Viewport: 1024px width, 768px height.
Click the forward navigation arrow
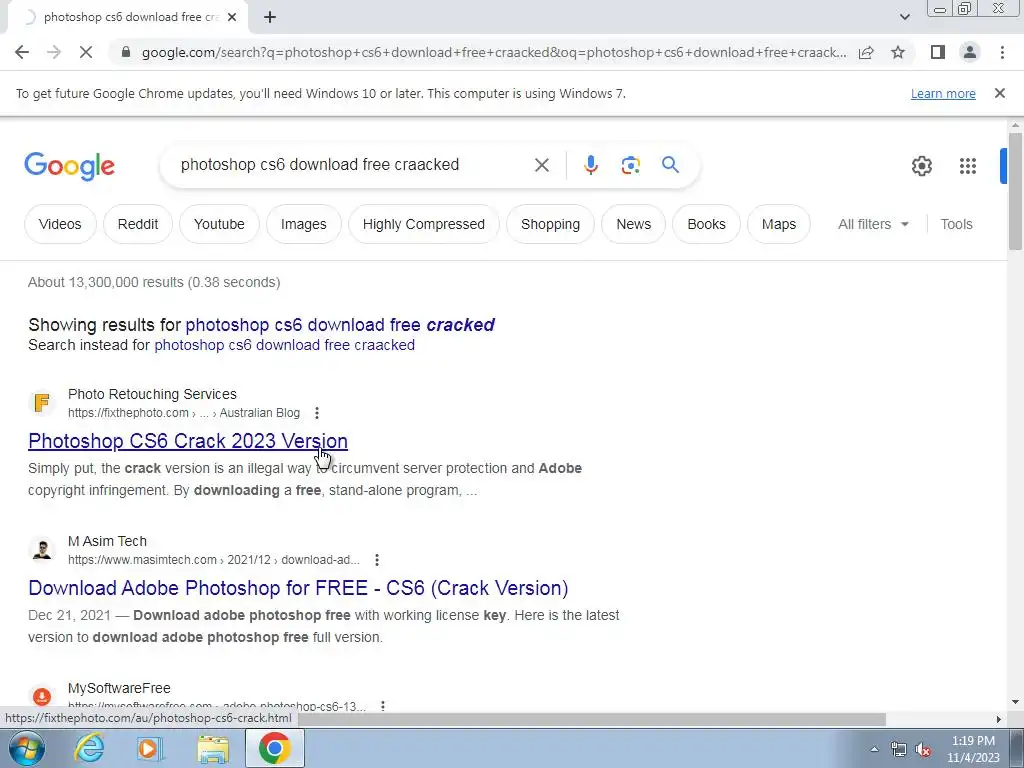point(54,52)
